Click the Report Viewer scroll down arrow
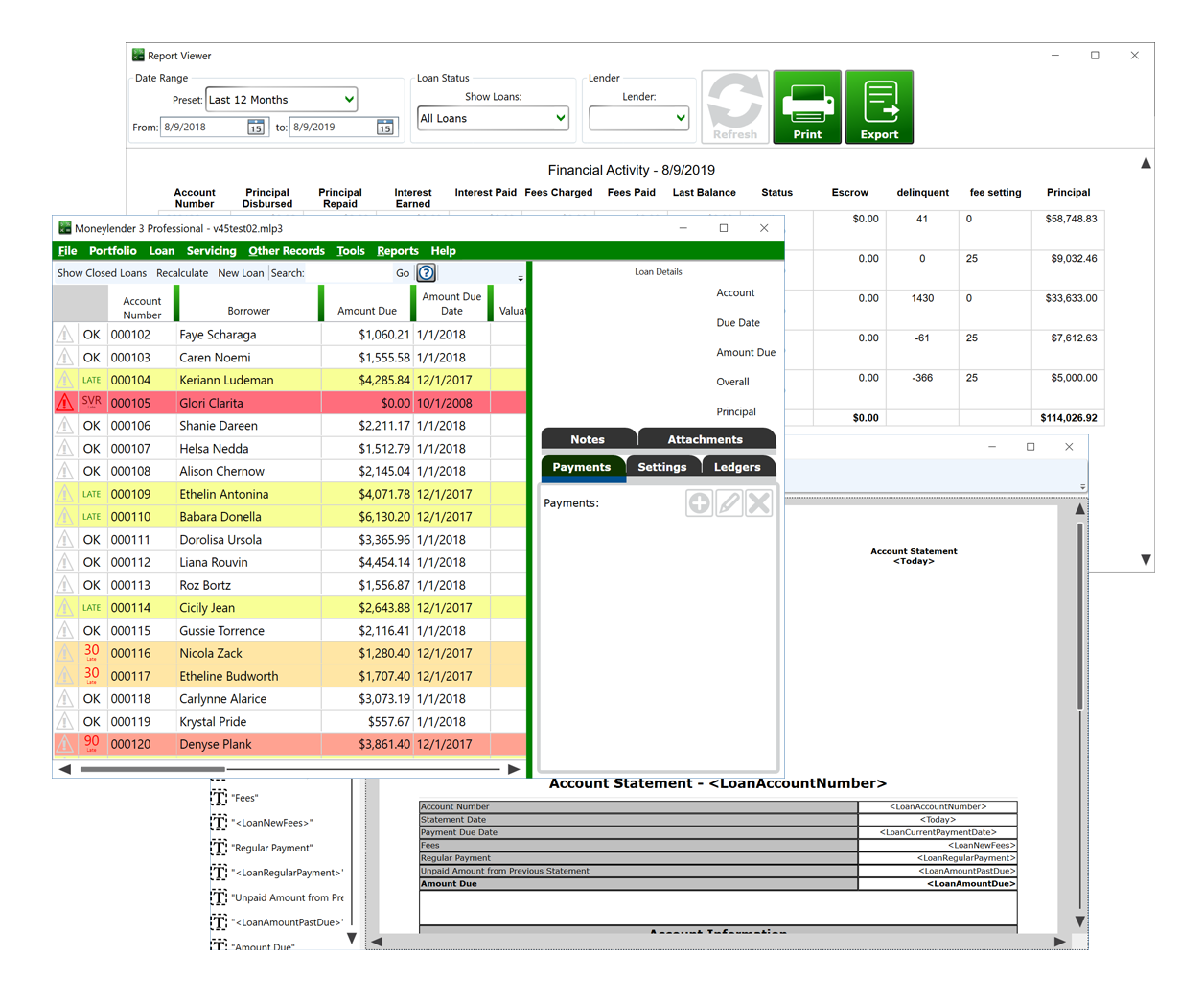Image resolution: width=1204 pixels, height=1002 pixels. click(x=1146, y=560)
